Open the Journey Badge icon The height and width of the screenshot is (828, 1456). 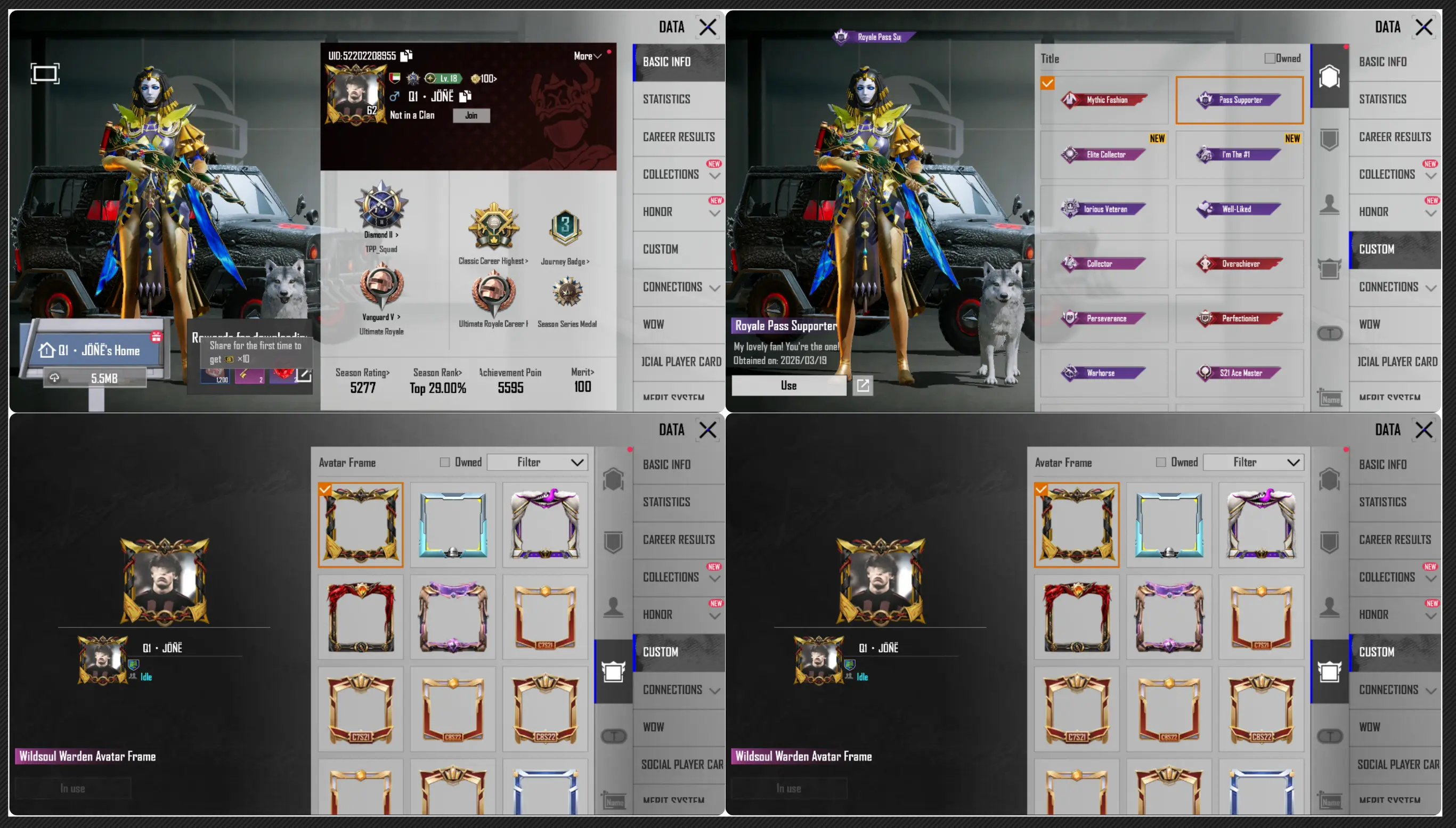coord(565,228)
